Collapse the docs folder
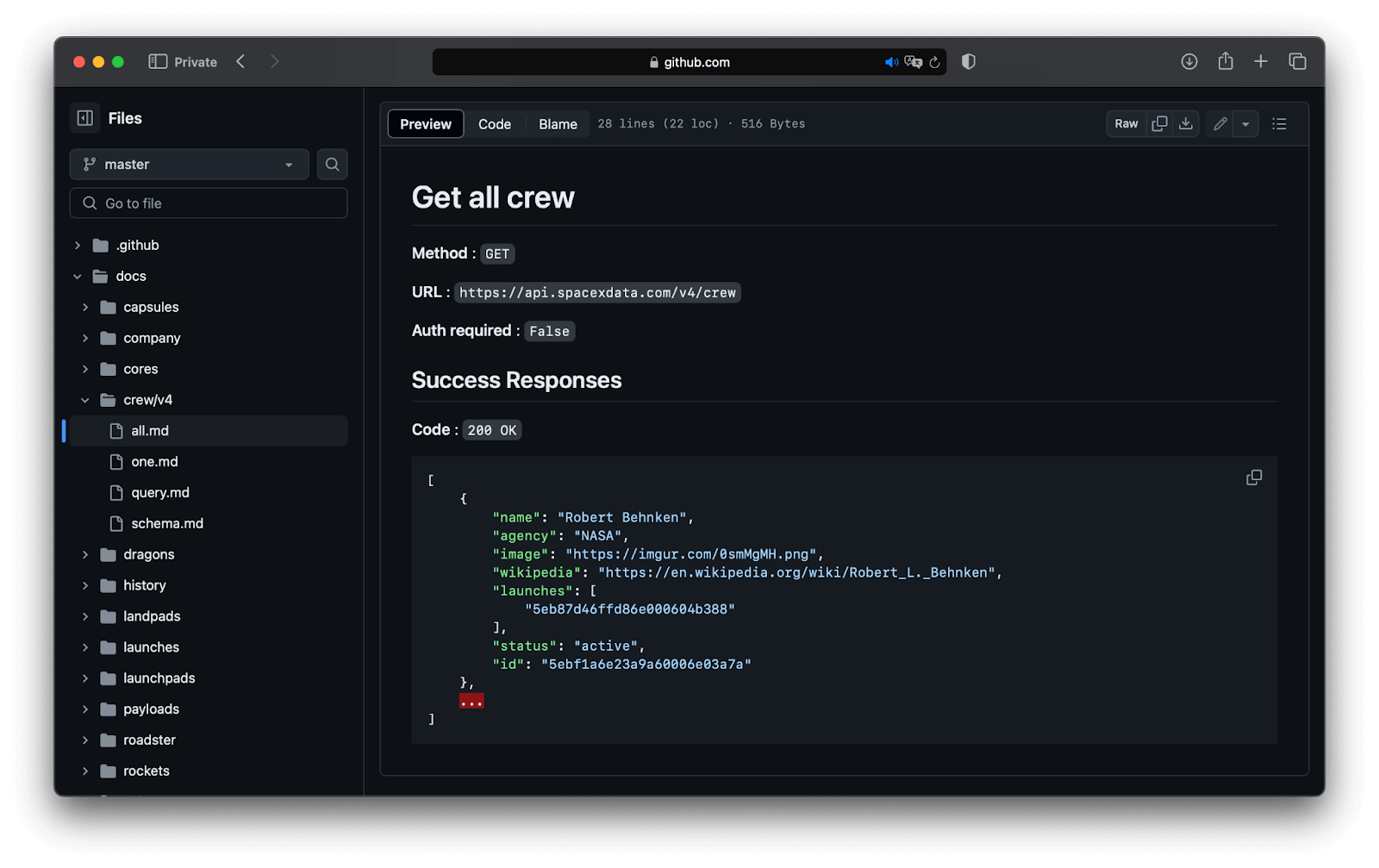The width and height of the screenshot is (1379, 868). [78, 277]
